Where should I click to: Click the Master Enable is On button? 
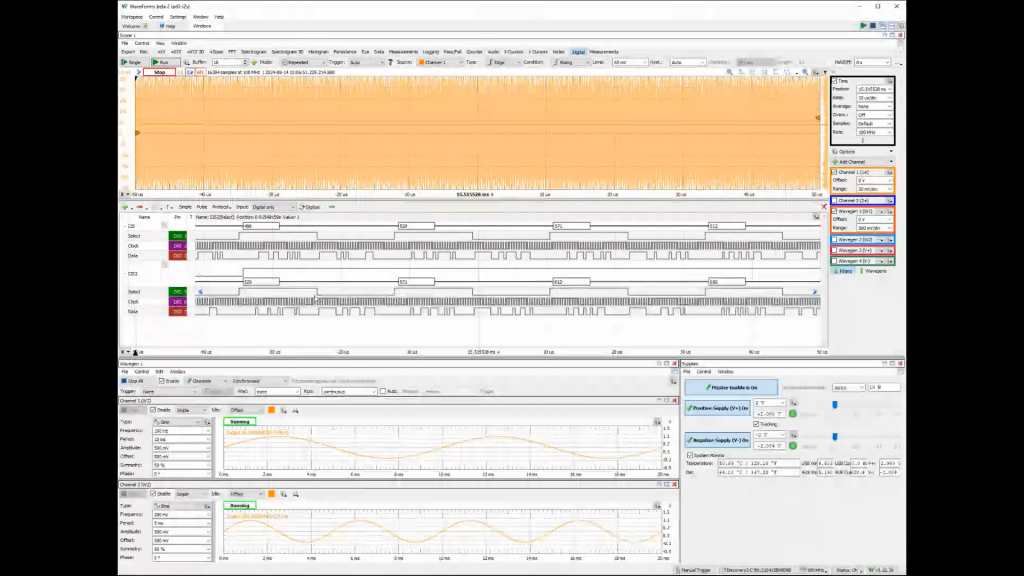tap(731, 387)
